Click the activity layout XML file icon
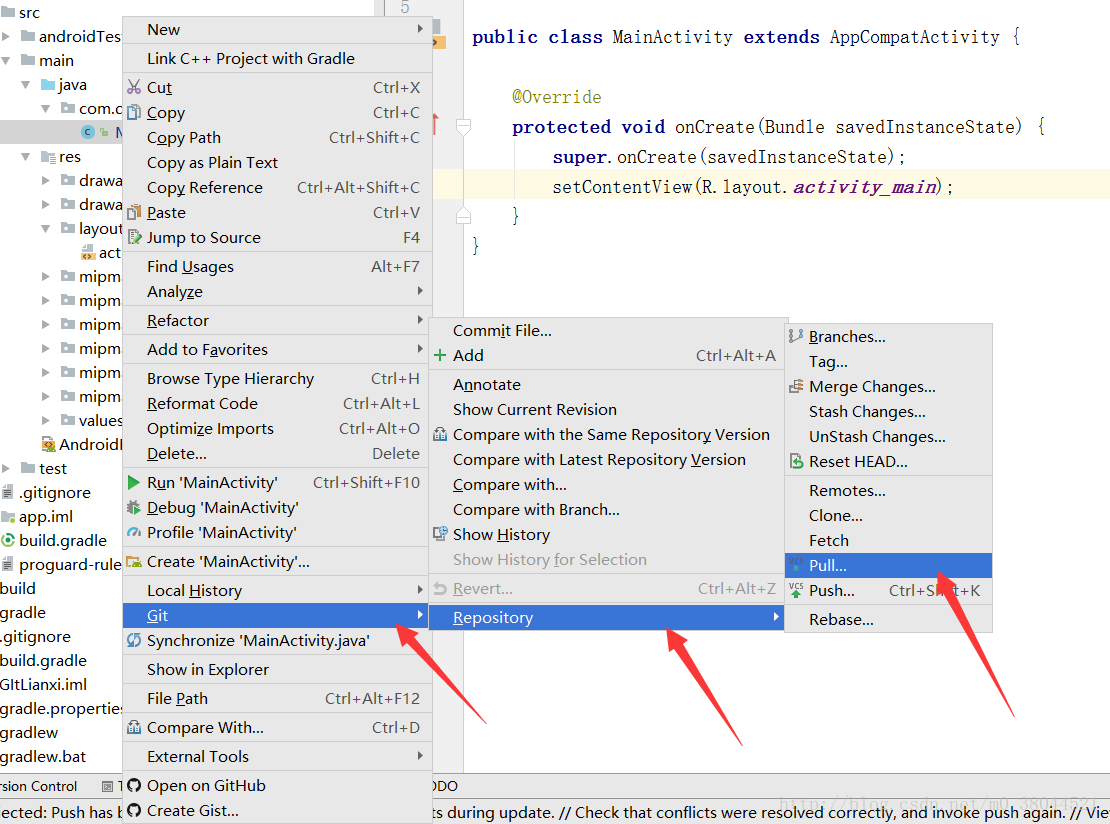This screenshot has height=824, width=1110. (x=88, y=253)
